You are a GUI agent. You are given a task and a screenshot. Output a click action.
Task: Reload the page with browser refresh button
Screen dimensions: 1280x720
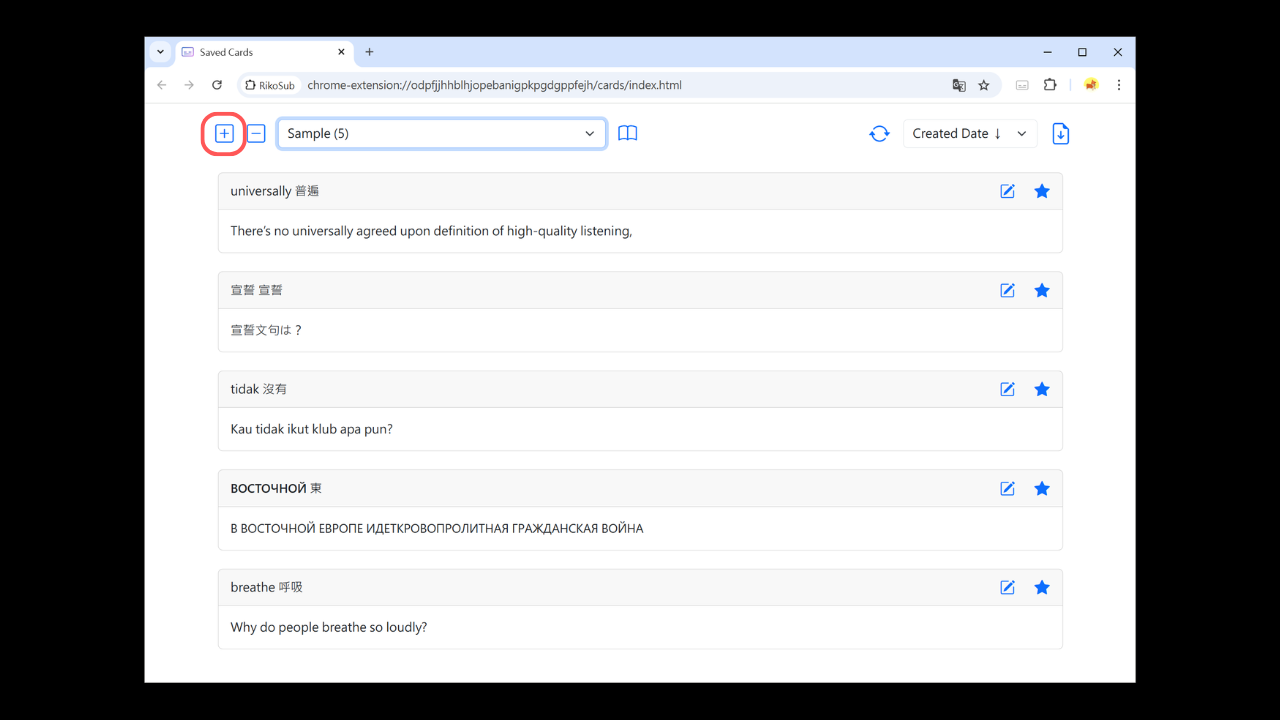tap(217, 85)
